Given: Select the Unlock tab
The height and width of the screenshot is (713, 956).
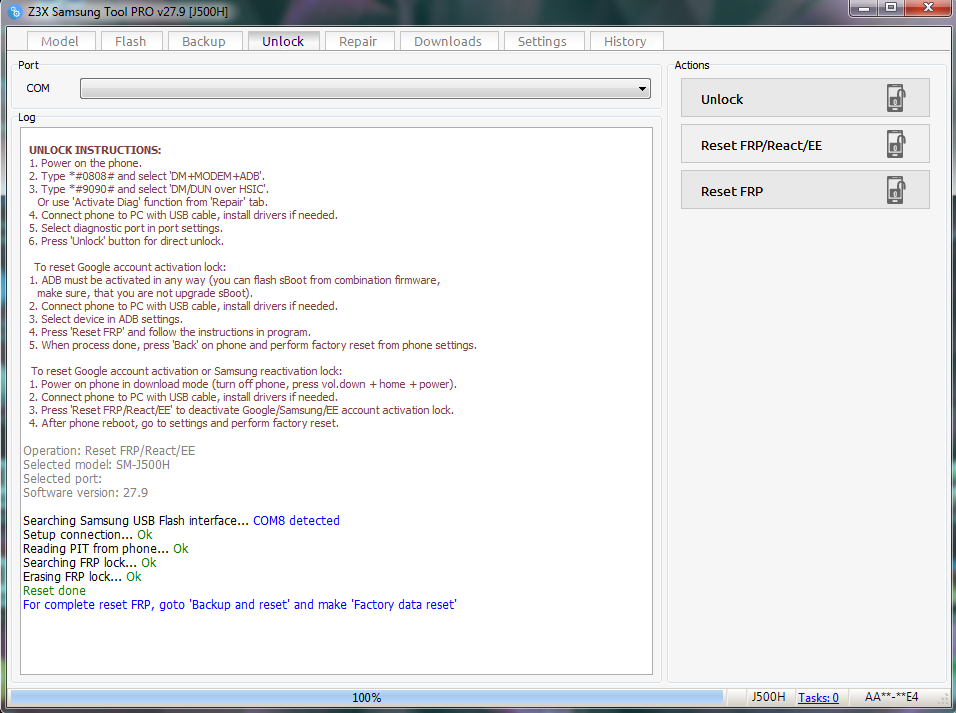Looking at the screenshot, I should point(283,41).
